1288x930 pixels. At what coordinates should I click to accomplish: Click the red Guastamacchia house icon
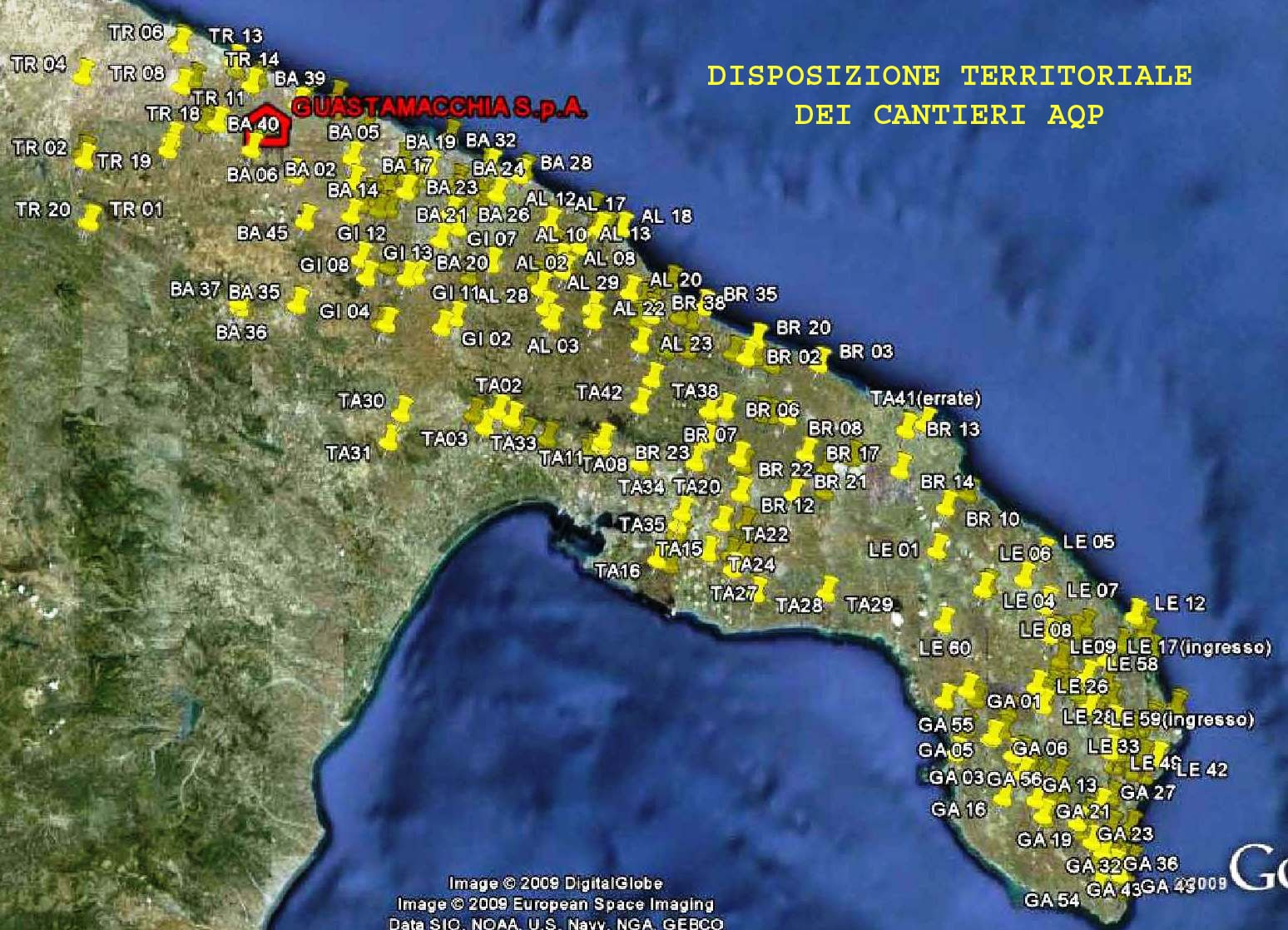point(265,124)
